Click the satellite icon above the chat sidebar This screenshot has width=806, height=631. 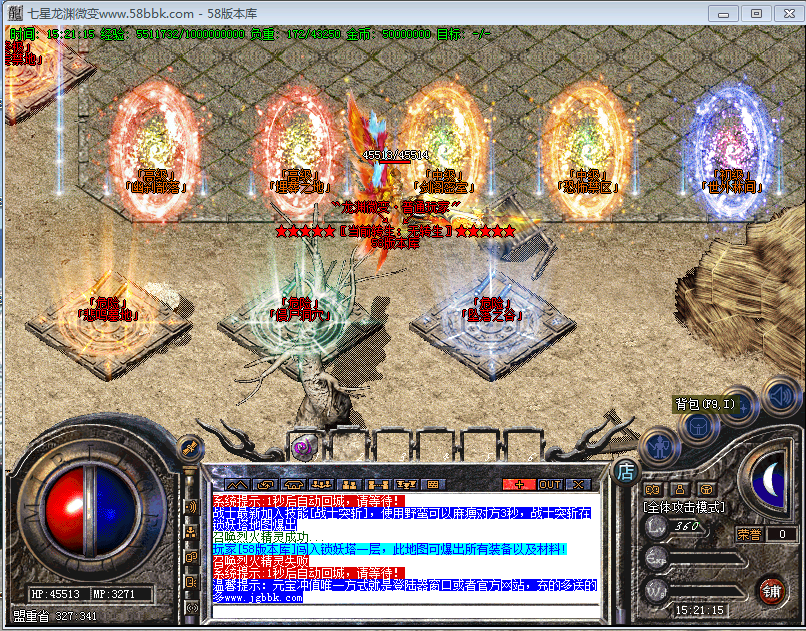pyautogui.click(x=190, y=448)
